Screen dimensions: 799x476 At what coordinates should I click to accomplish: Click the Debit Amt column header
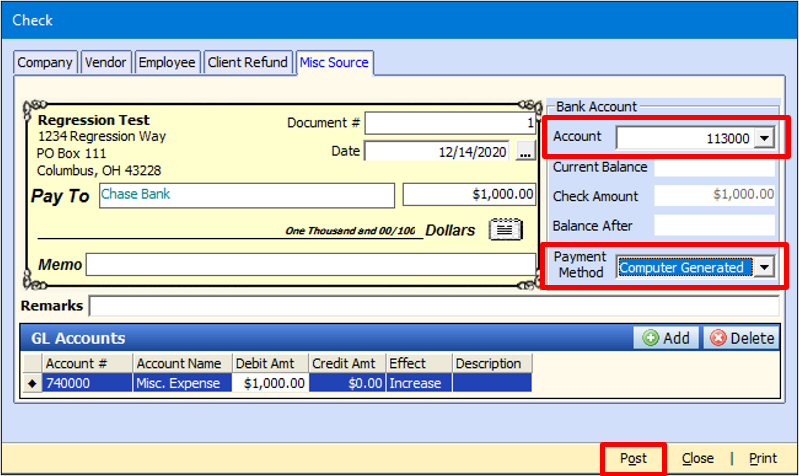click(271, 363)
